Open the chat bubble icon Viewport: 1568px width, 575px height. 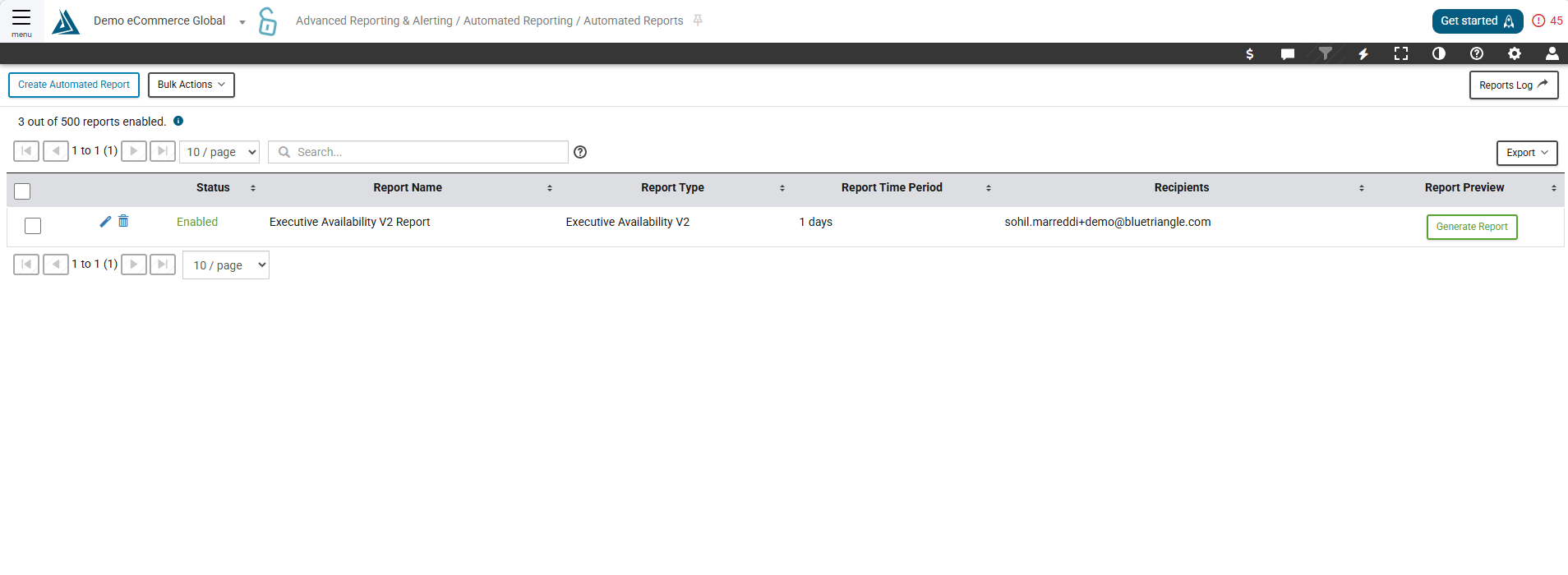1288,53
